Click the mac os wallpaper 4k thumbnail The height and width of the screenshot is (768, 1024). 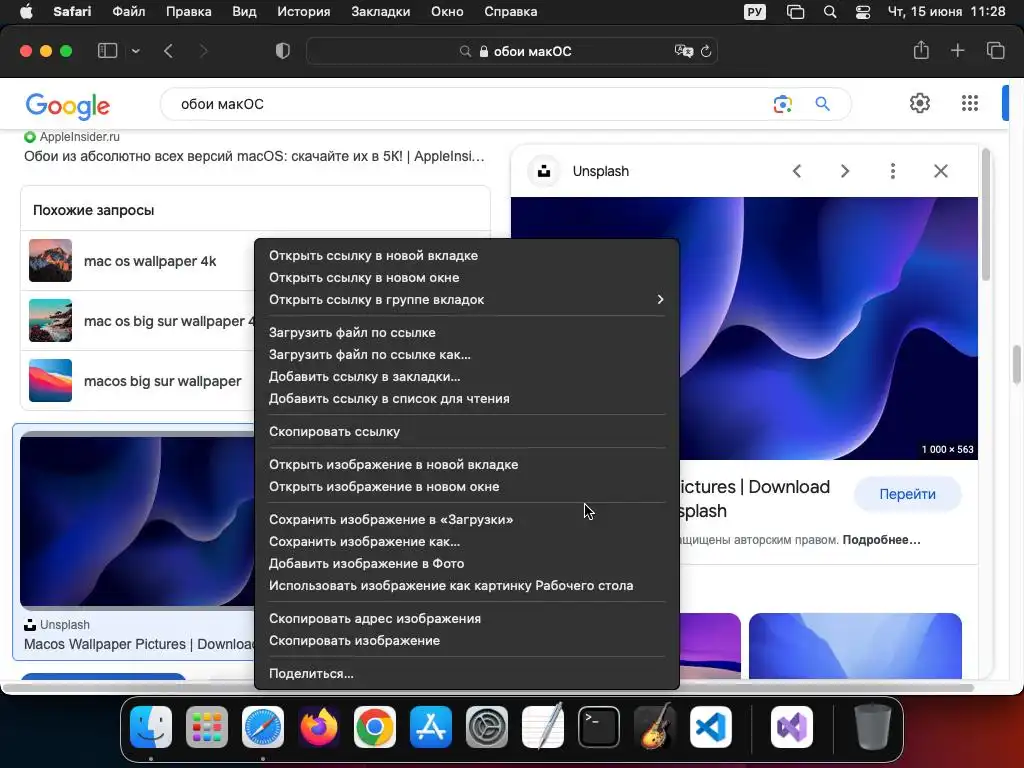click(50, 261)
